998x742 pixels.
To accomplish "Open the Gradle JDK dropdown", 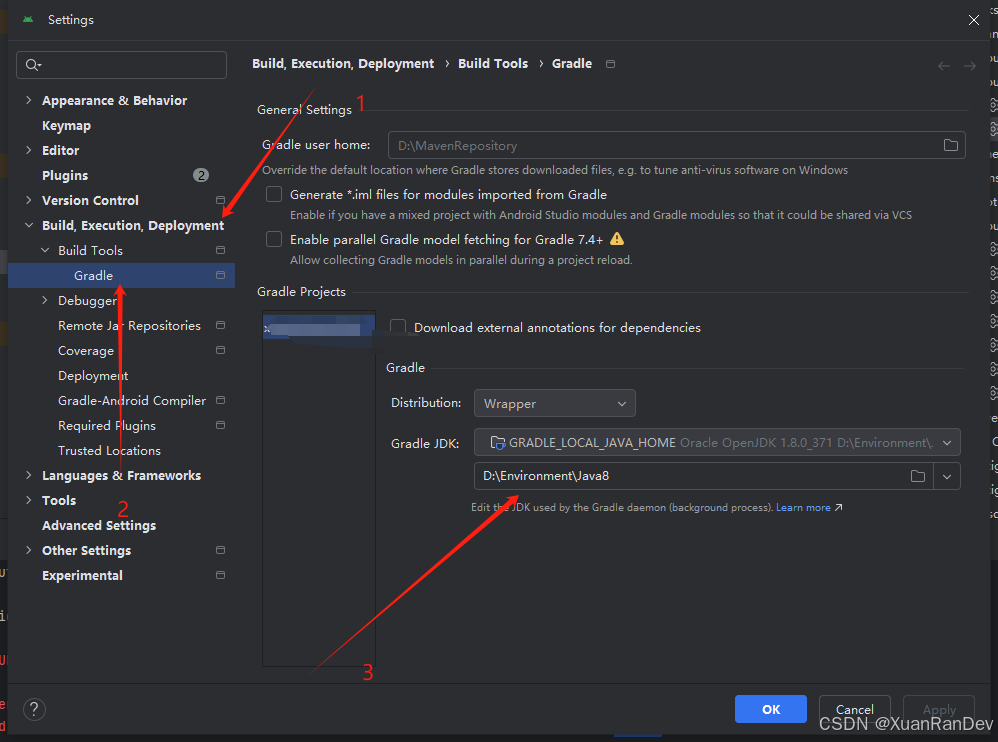I will tap(717, 442).
